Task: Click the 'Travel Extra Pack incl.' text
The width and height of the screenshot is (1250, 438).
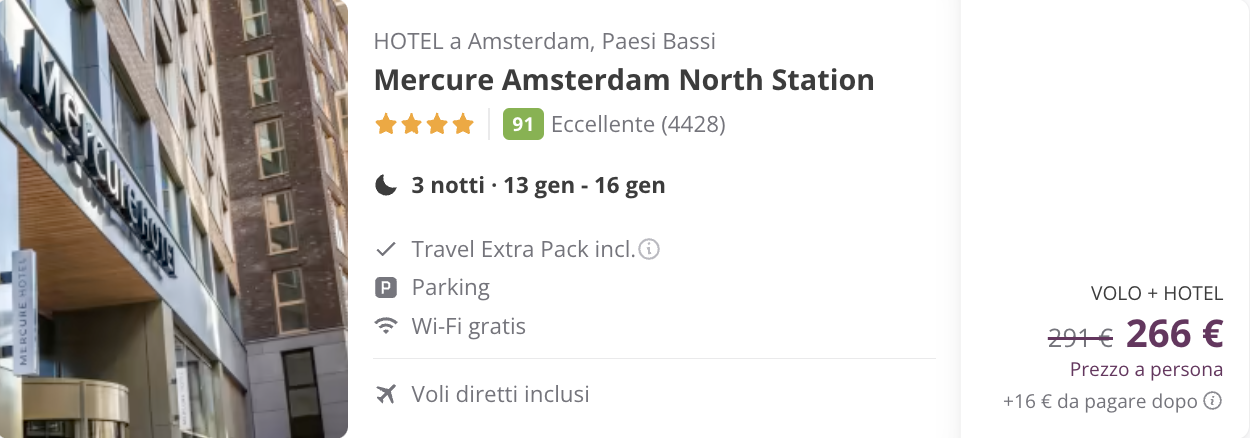Action: (x=523, y=249)
